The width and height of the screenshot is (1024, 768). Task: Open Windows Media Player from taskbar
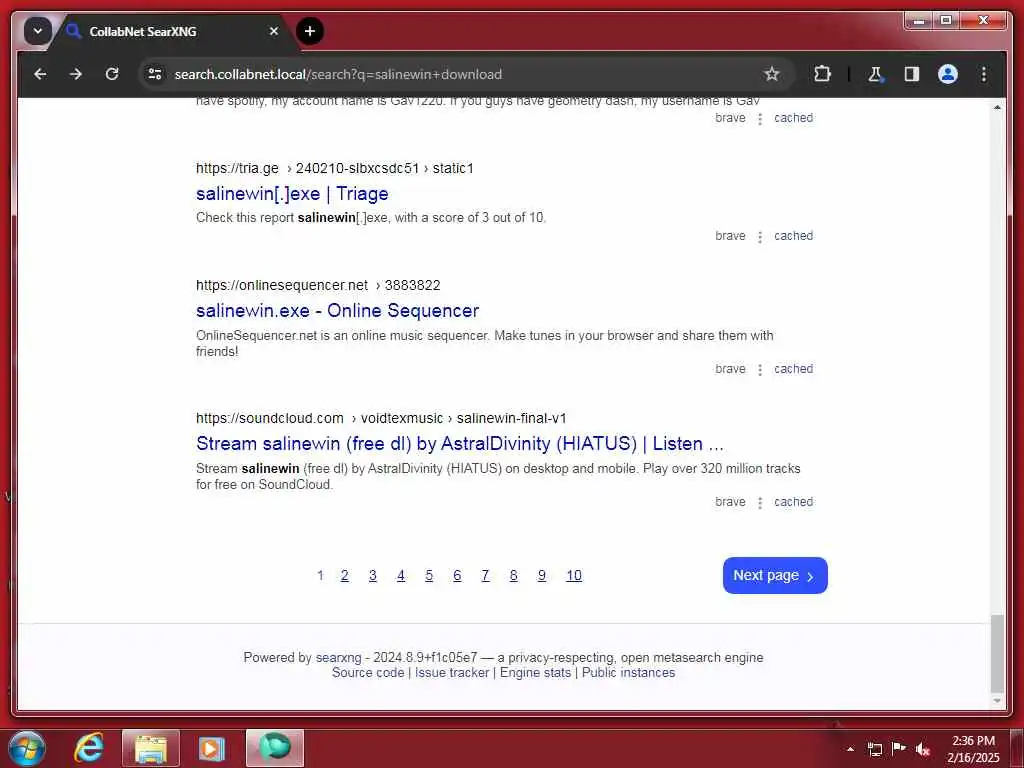tap(212, 748)
